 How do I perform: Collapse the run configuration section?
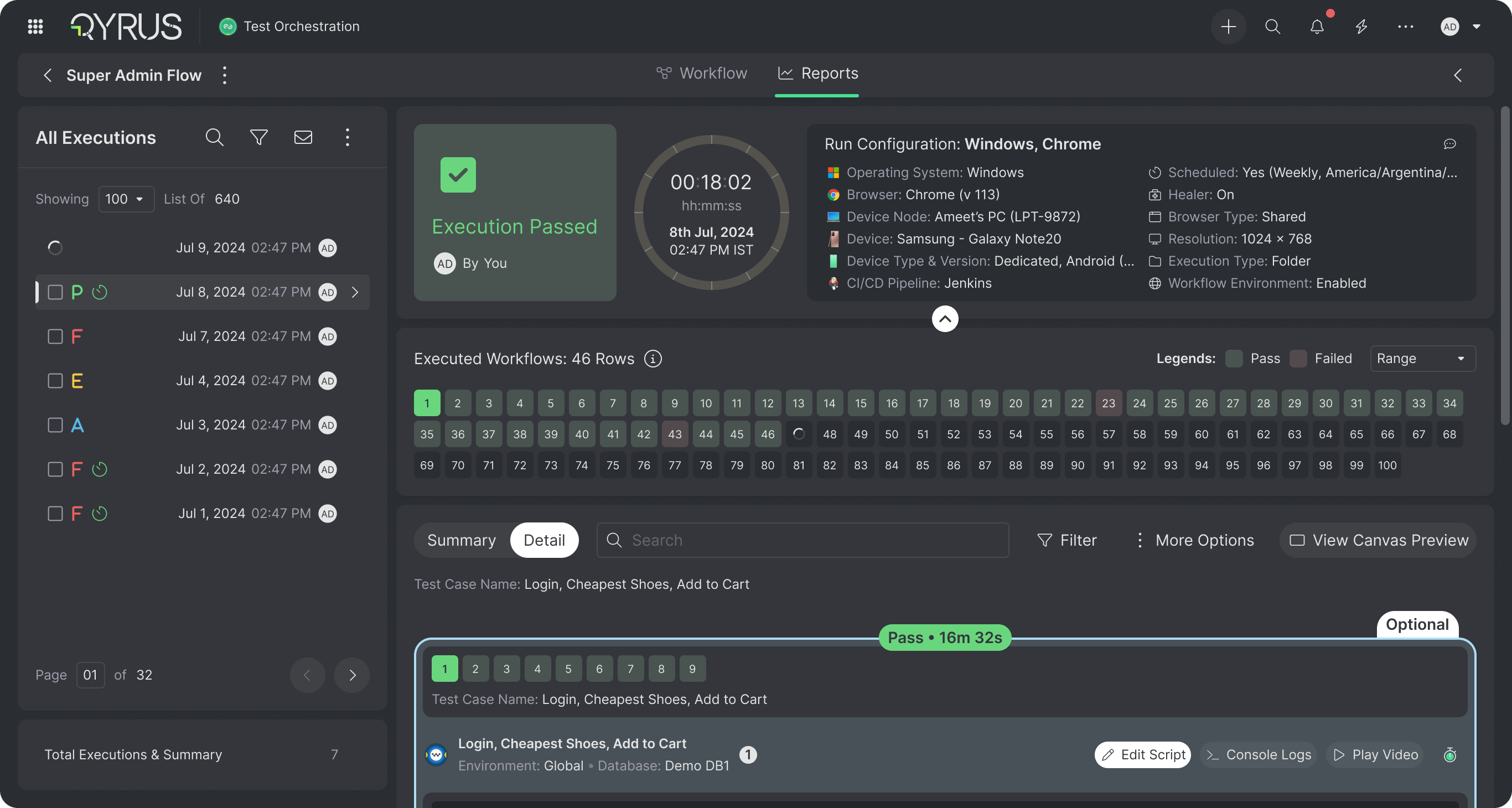coord(945,319)
